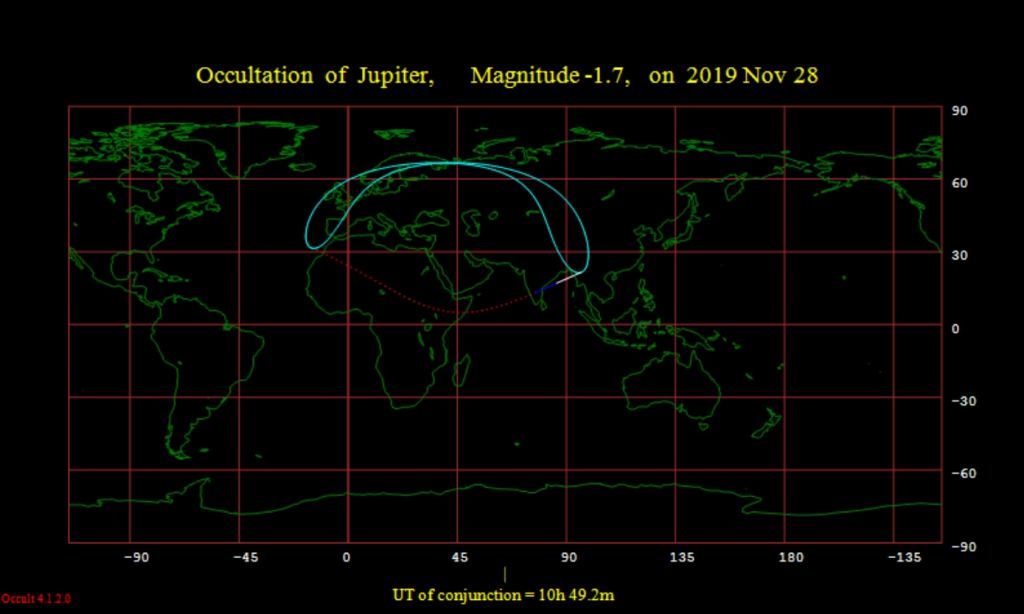The height and width of the screenshot is (614, 1024).
Task: Click the '2019 Nov 28' date text
Action: (752, 77)
